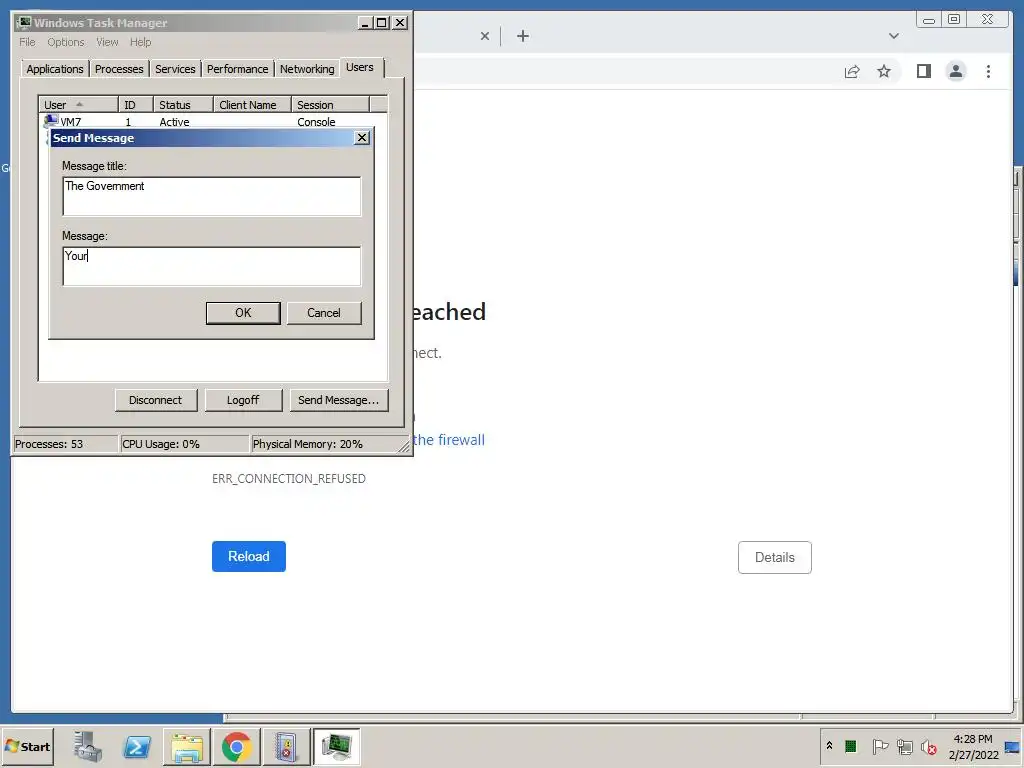Image resolution: width=1024 pixels, height=768 pixels.
Task: Click the Message title input field
Action: [212, 196]
